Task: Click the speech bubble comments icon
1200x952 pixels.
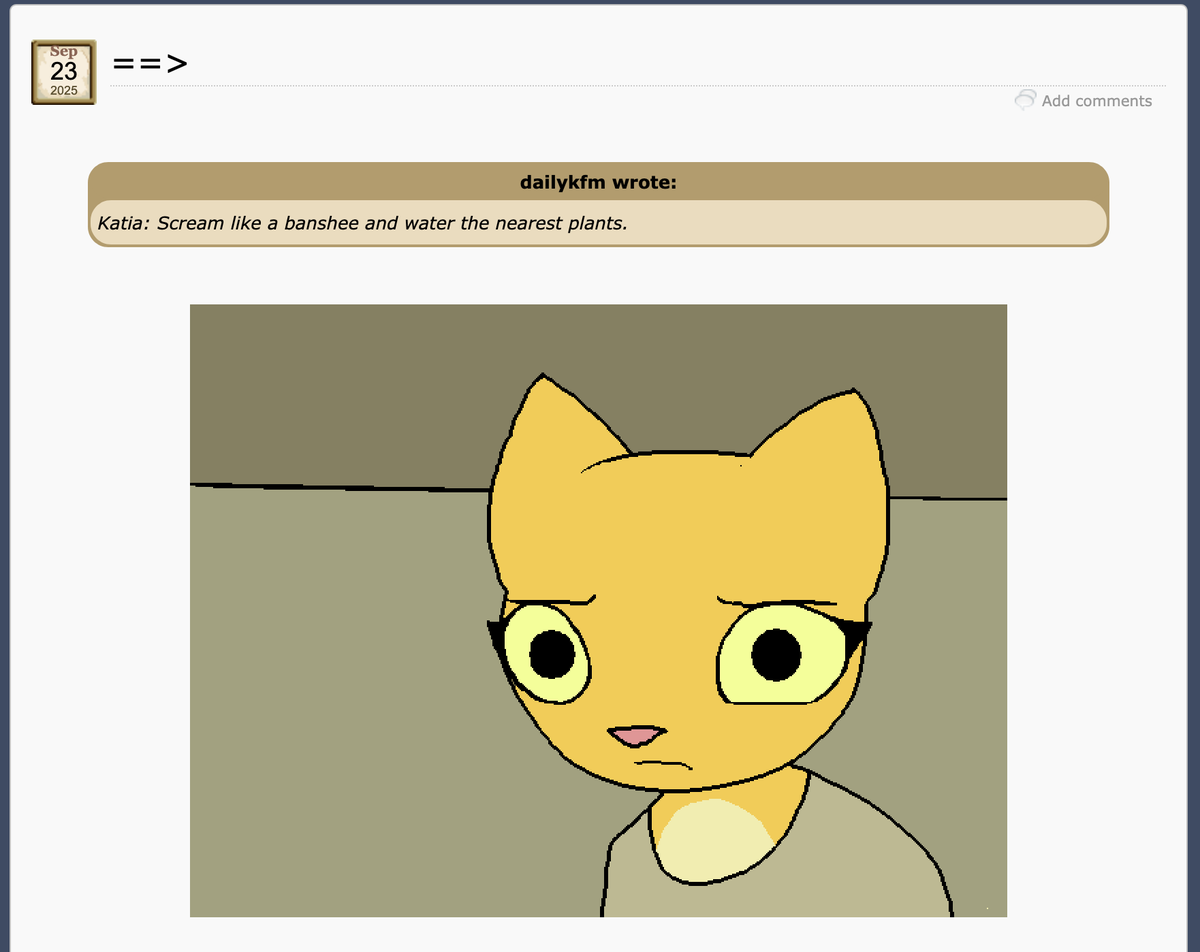Action: (1025, 100)
